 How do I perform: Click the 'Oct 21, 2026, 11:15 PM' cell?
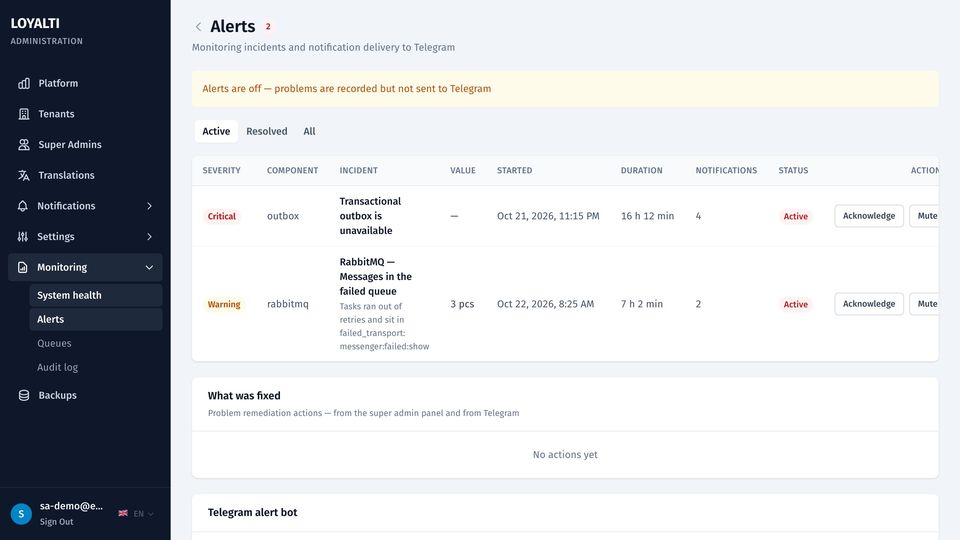click(548, 216)
